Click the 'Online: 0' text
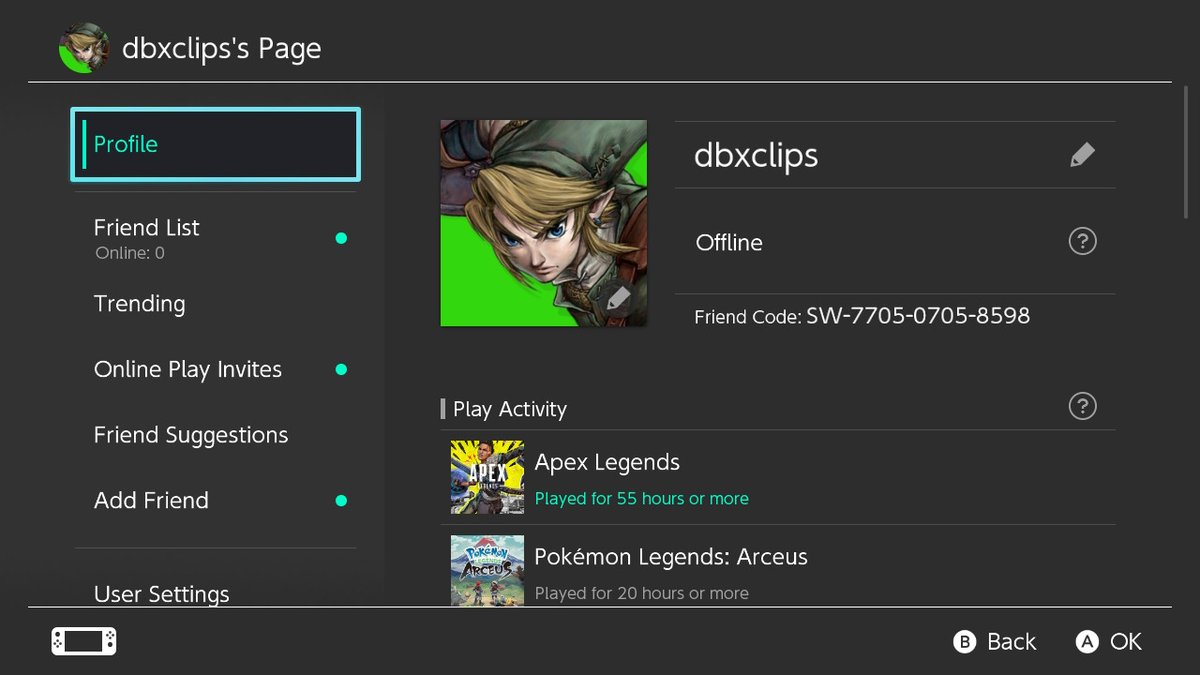 click(x=130, y=254)
